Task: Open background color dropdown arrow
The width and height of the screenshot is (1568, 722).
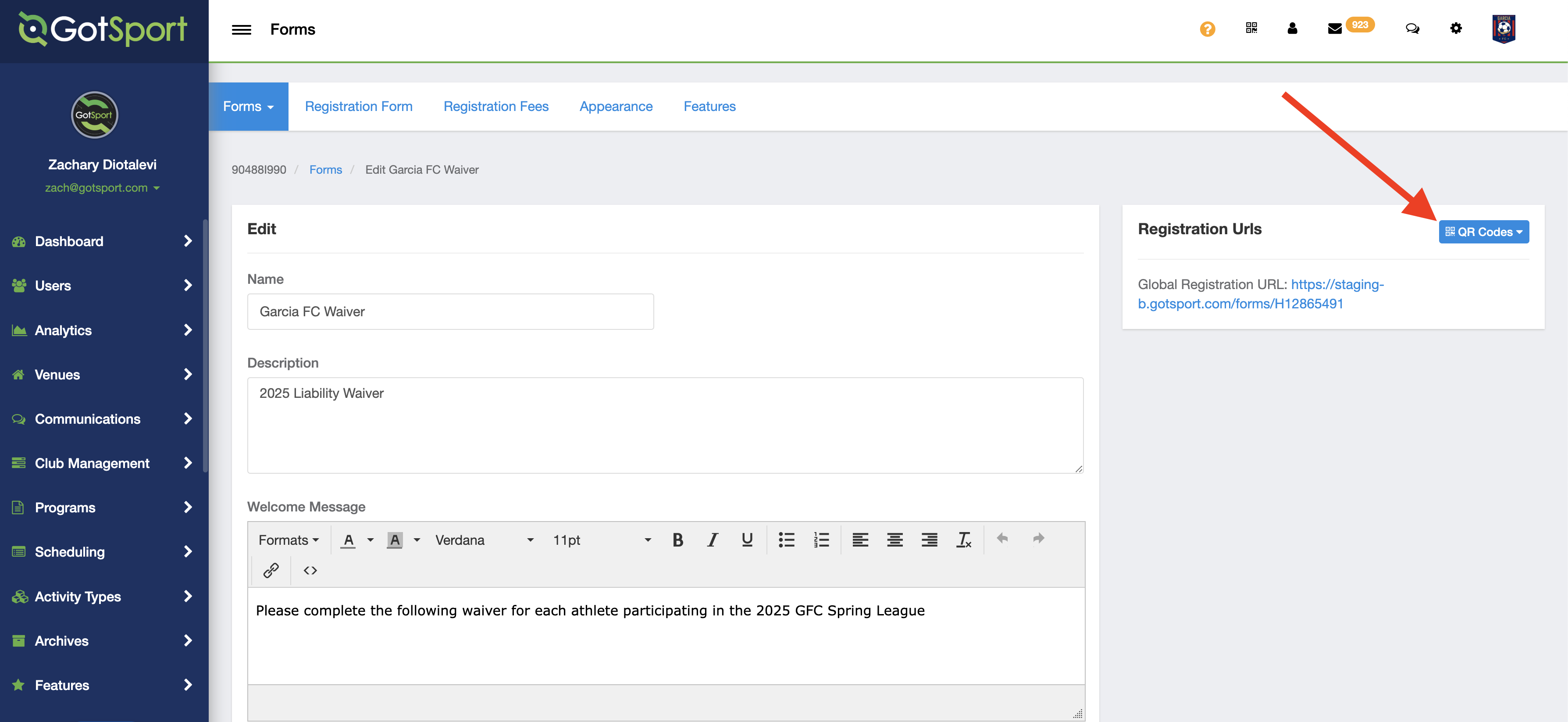Action: (x=417, y=540)
